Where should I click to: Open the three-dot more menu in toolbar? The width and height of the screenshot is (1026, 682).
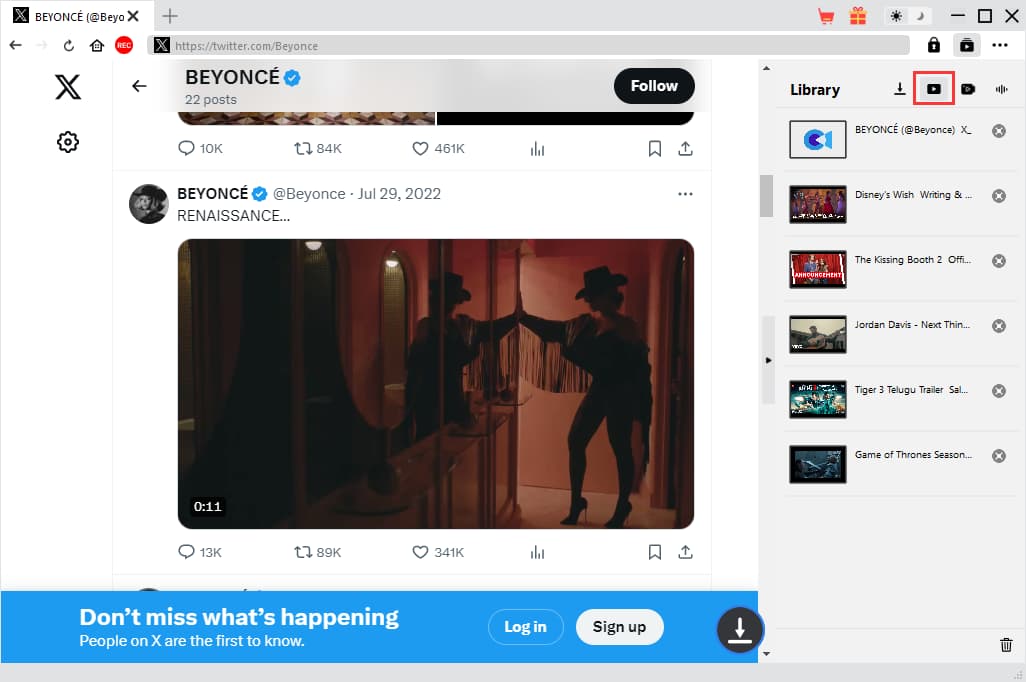click(1000, 45)
